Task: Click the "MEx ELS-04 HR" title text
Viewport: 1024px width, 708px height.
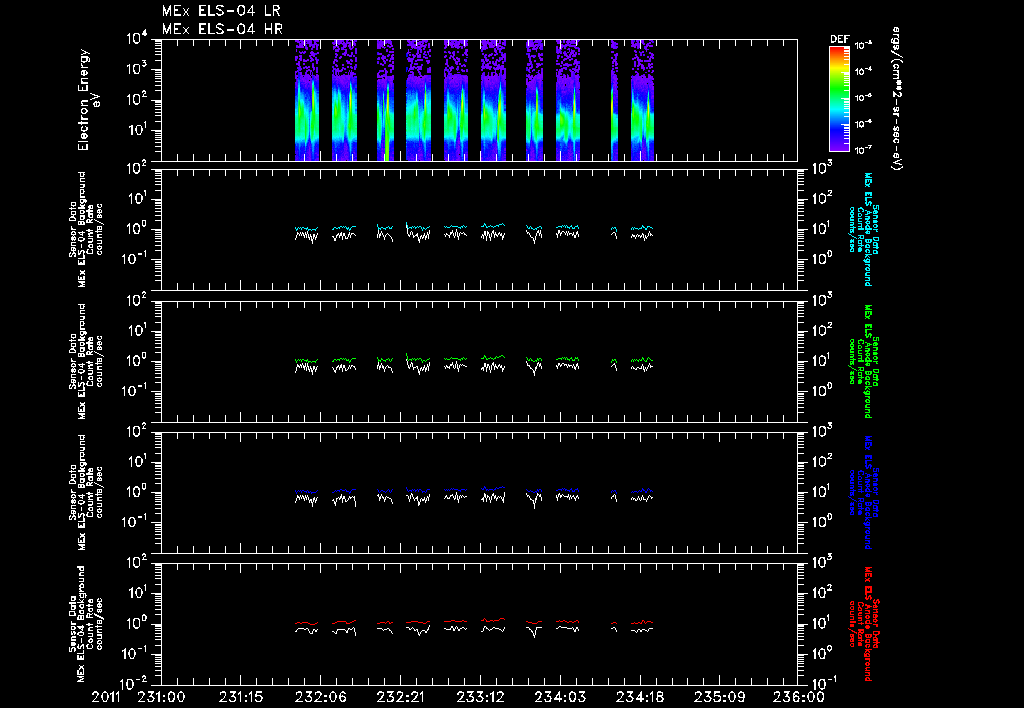Action: coord(222,29)
